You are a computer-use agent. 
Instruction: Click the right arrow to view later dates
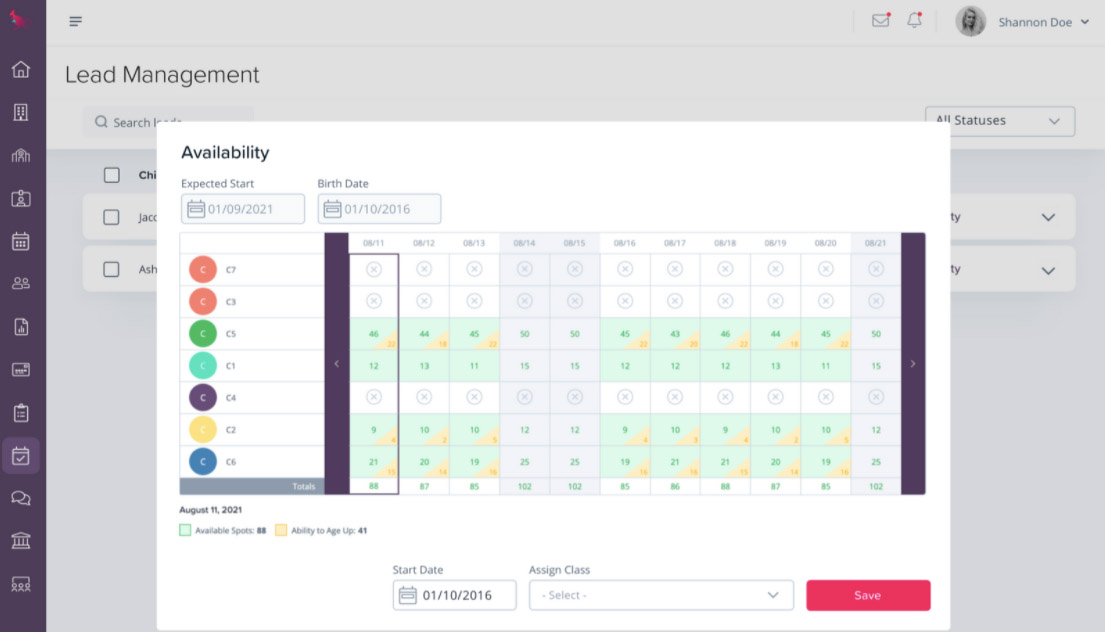(912, 364)
